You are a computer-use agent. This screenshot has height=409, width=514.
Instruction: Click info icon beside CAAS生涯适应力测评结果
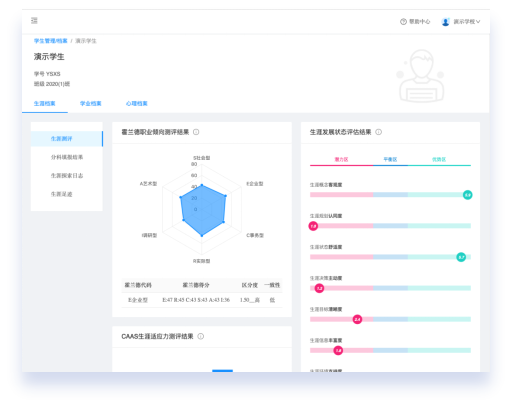pos(201,336)
